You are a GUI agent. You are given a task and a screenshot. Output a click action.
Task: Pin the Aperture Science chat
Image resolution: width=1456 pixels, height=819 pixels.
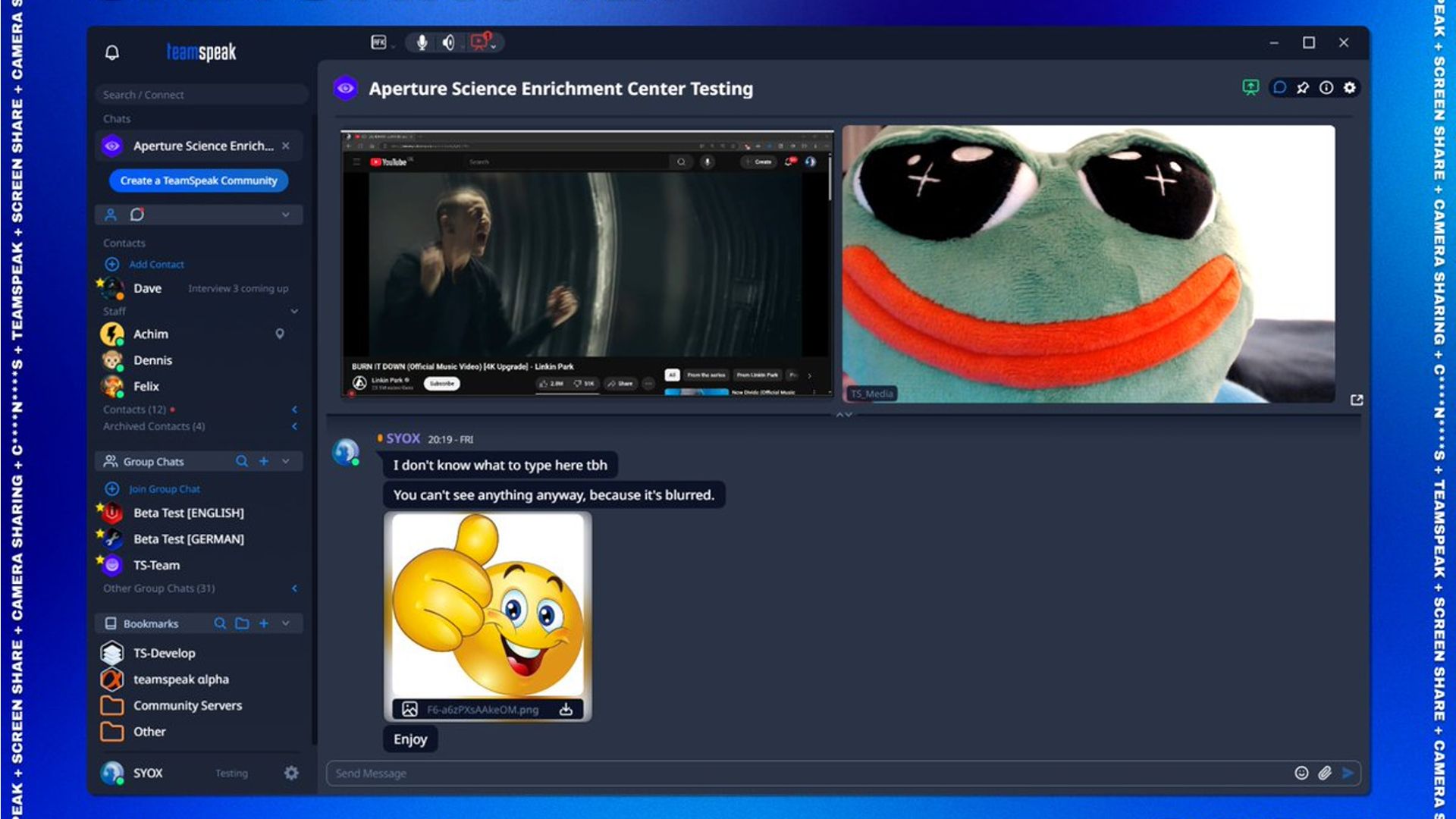point(1303,88)
